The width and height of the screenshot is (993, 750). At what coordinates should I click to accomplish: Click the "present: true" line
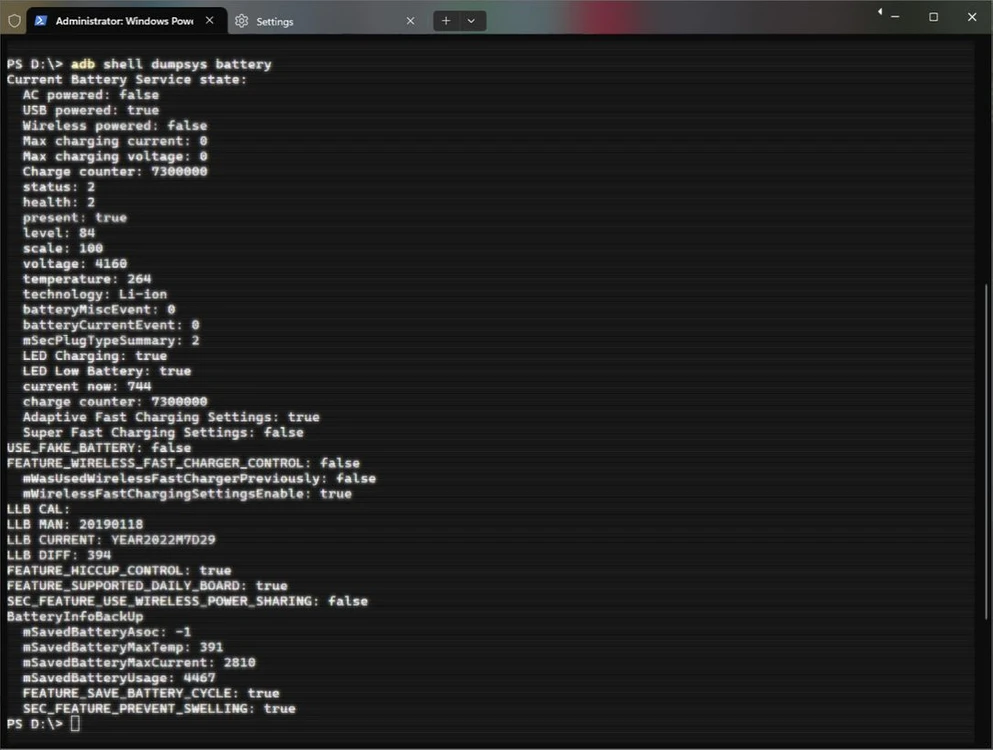[75, 218]
